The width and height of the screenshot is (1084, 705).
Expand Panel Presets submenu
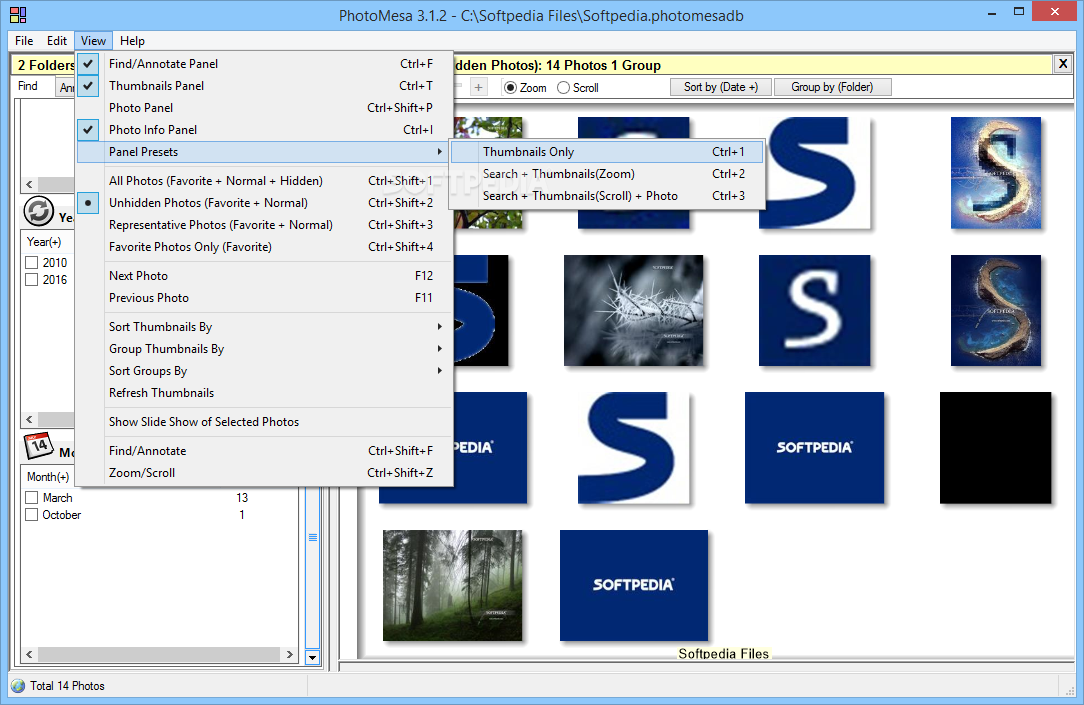coord(264,152)
